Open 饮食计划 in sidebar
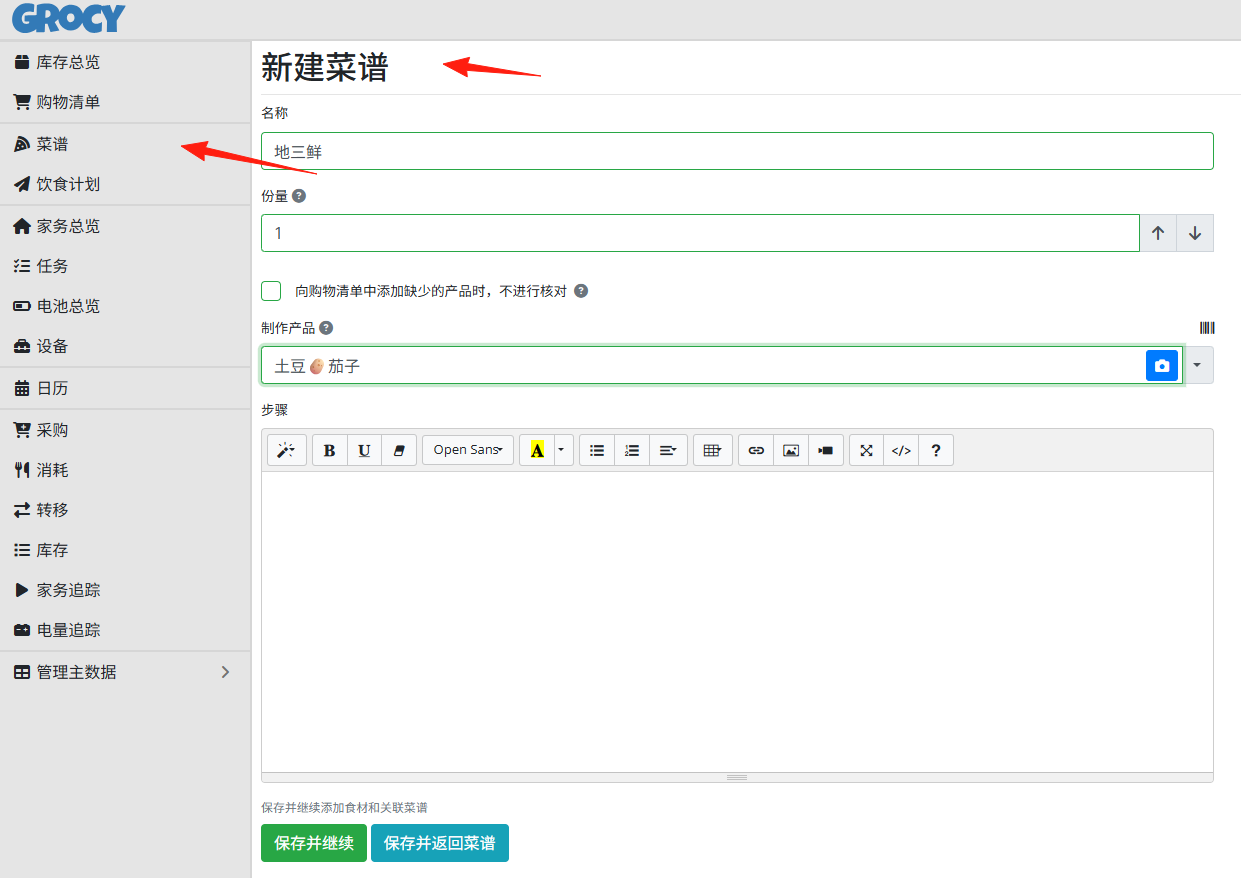 point(125,184)
